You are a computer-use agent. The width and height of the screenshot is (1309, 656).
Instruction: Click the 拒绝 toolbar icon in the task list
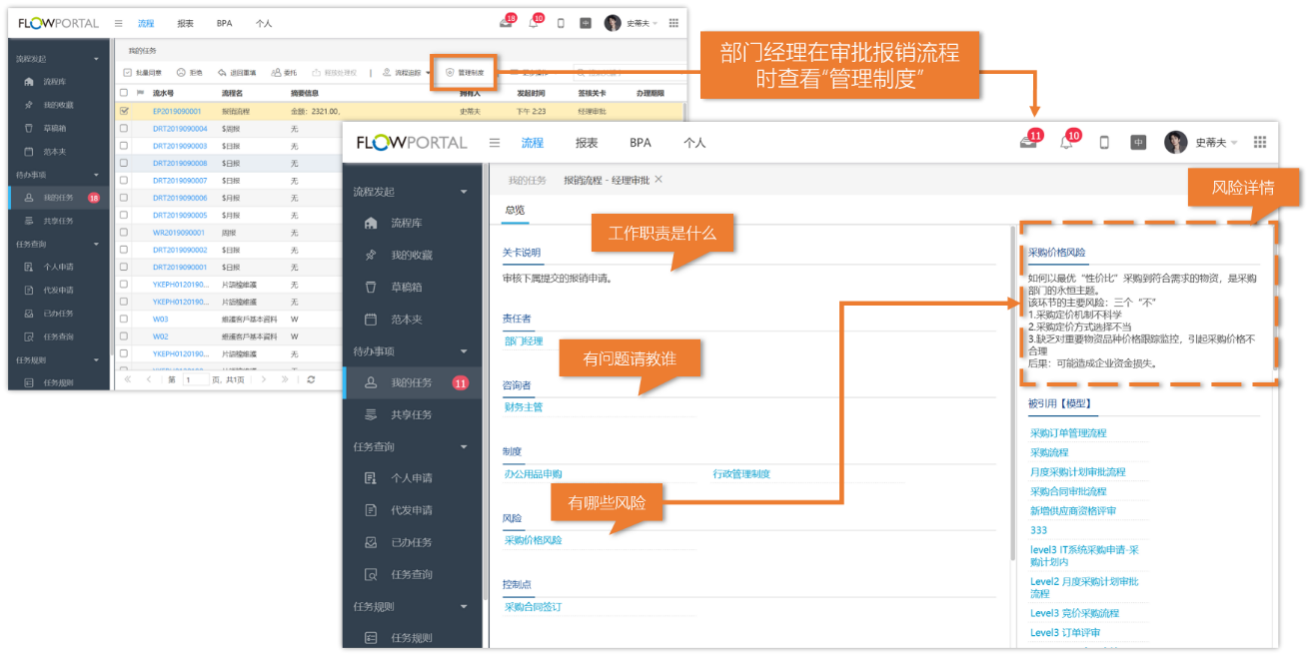click(189, 73)
